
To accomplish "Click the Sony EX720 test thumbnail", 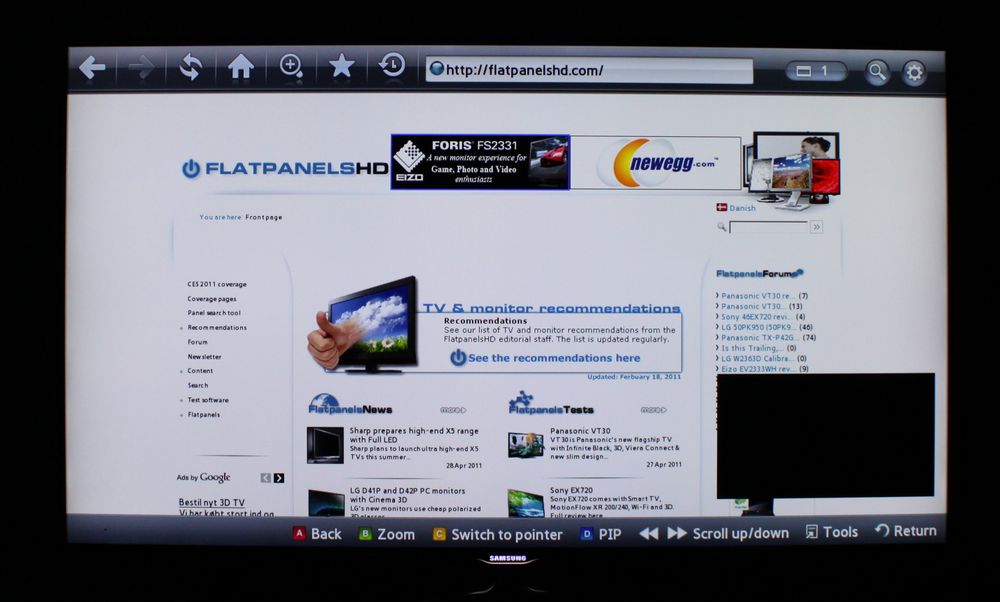I will click(526, 503).
